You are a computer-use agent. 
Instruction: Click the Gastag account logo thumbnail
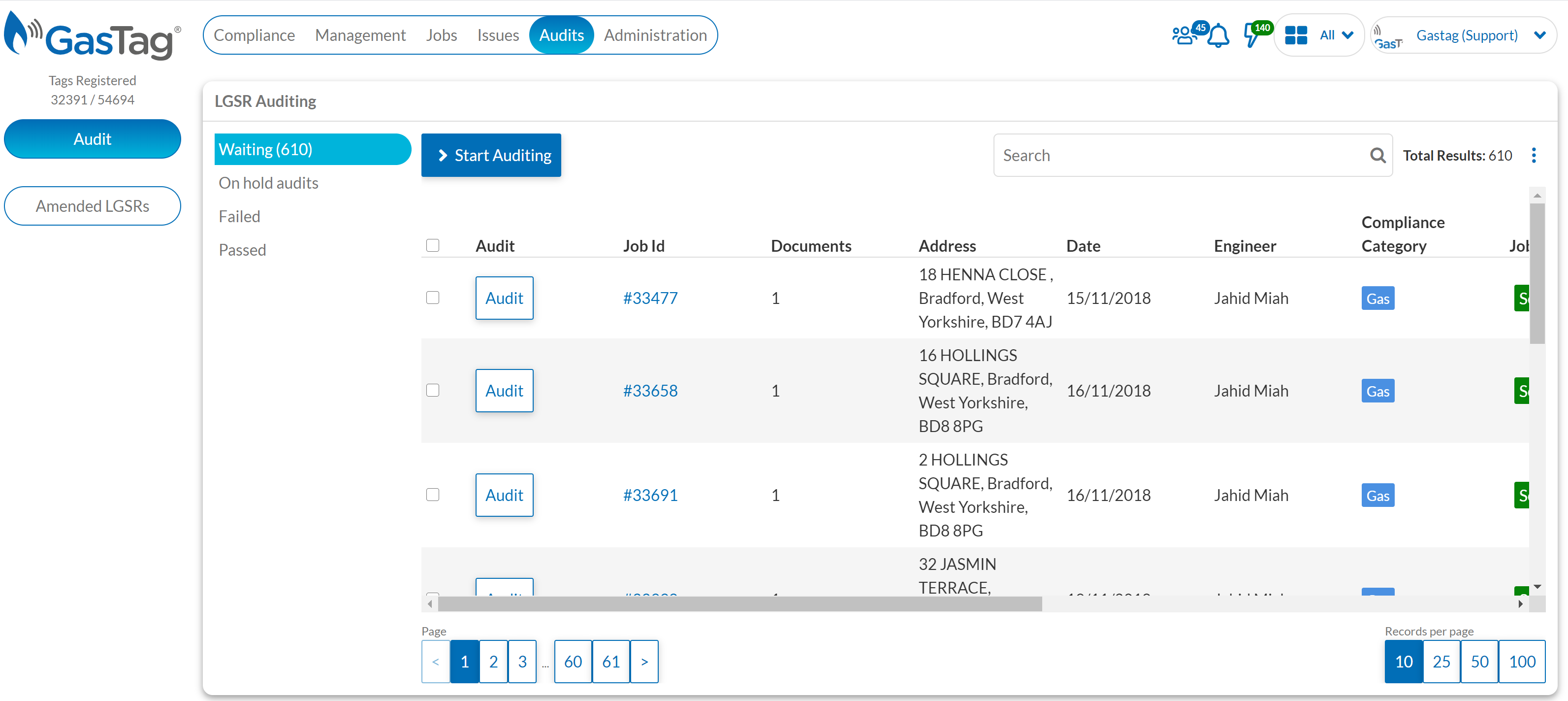pos(1388,36)
